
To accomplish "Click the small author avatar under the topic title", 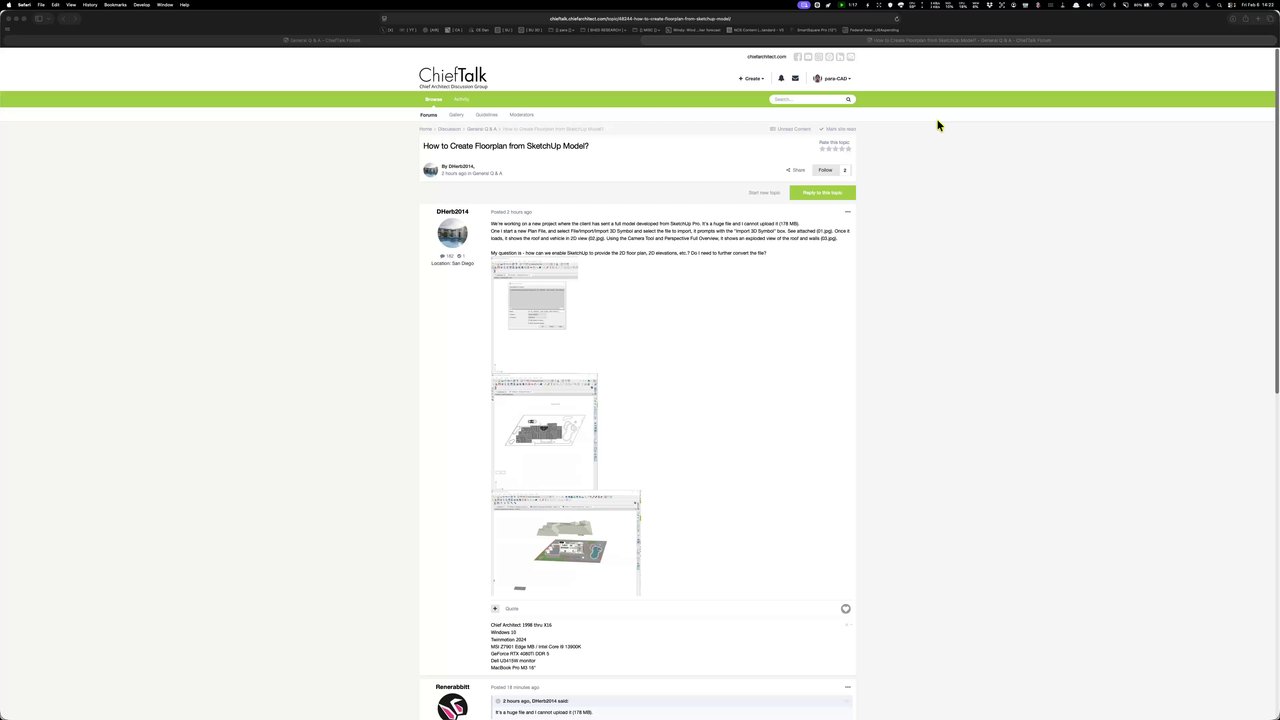I will [x=430, y=170].
